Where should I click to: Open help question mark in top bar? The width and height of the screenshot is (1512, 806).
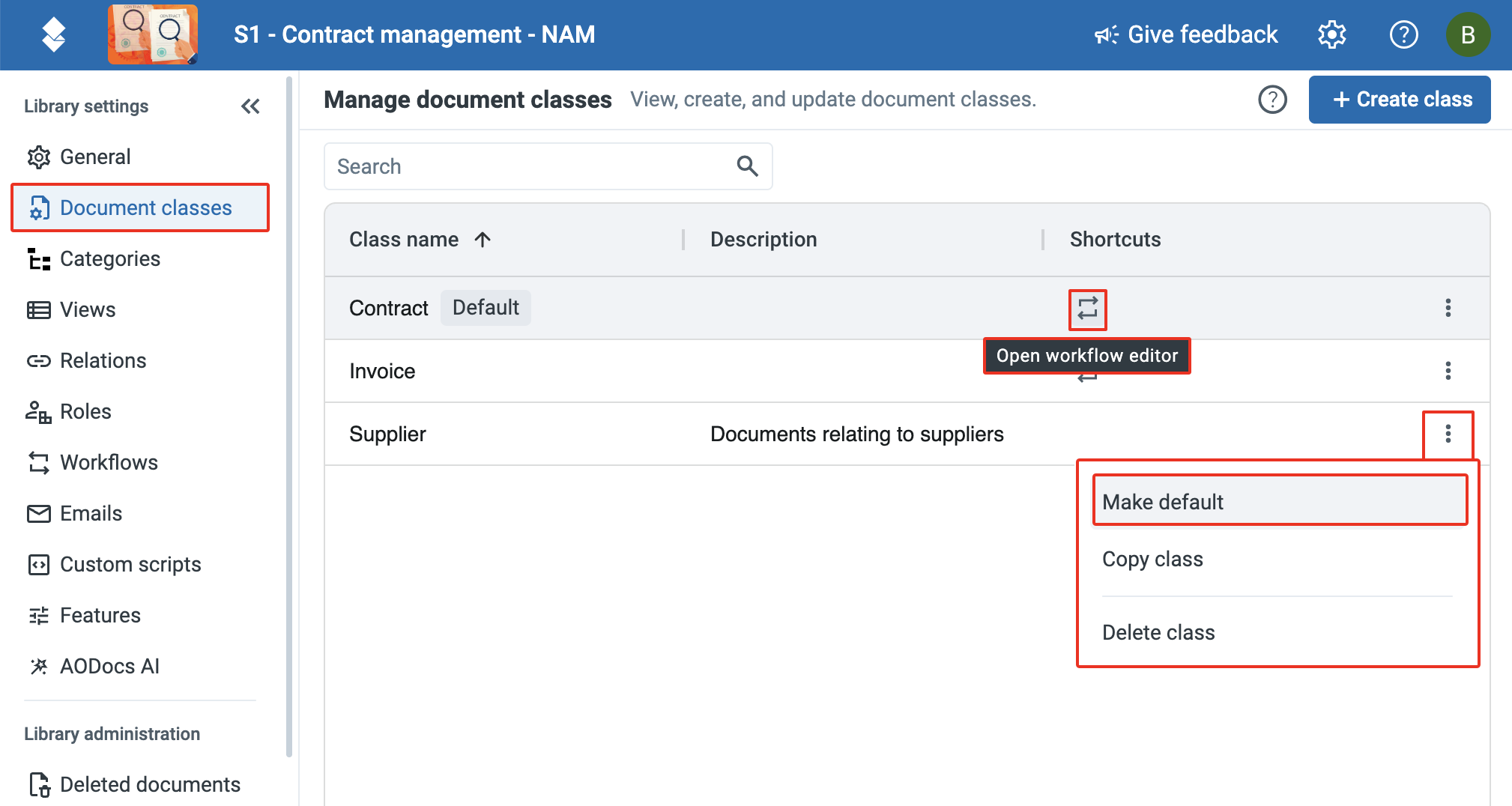[1403, 34]
